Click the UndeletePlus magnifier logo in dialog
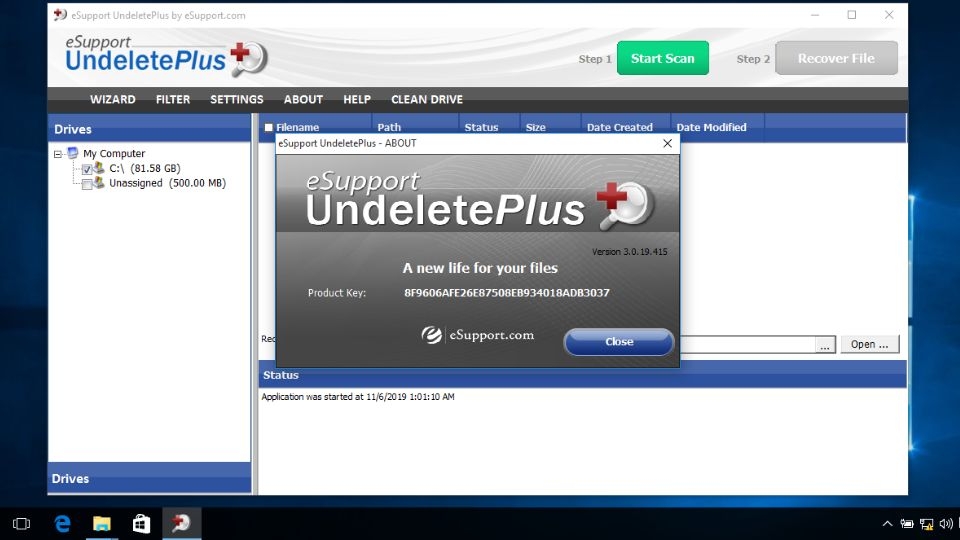 click(x=625, y=205)
